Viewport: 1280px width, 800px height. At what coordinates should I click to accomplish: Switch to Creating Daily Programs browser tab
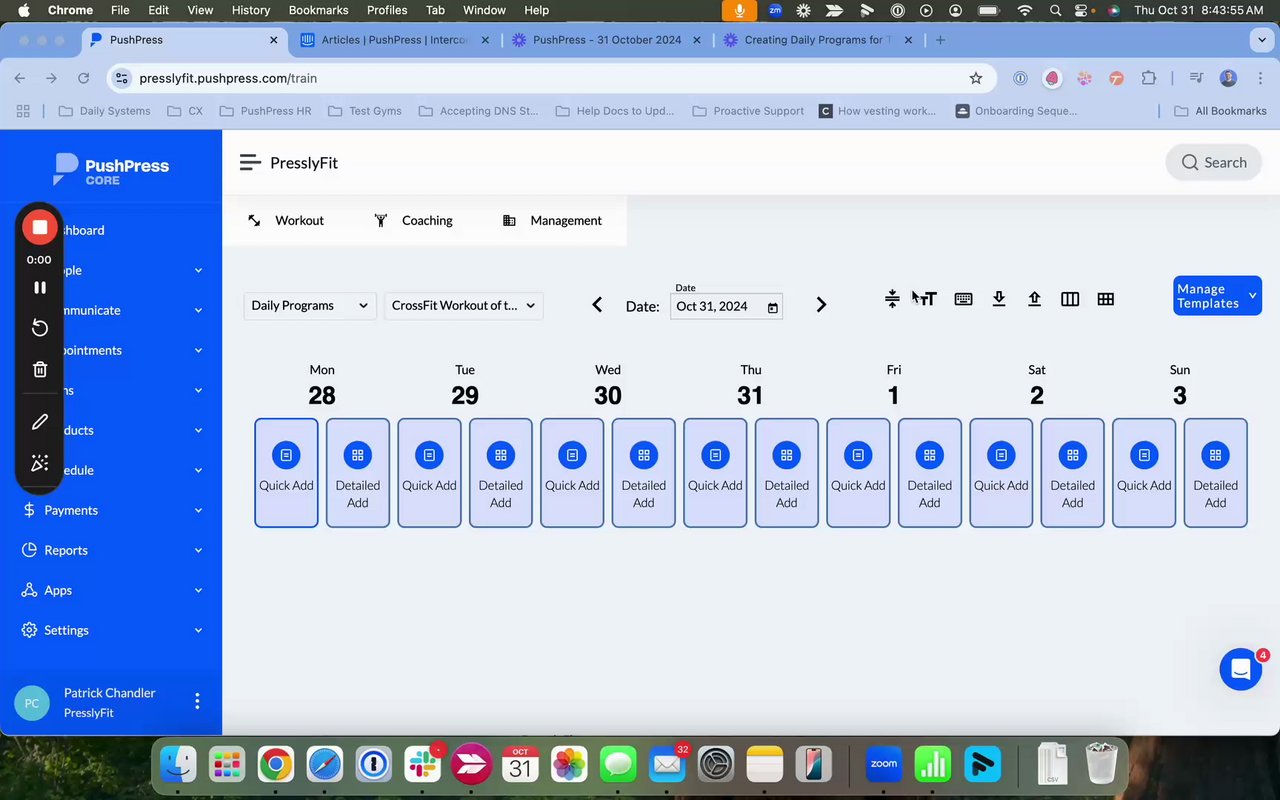(817, 40)
